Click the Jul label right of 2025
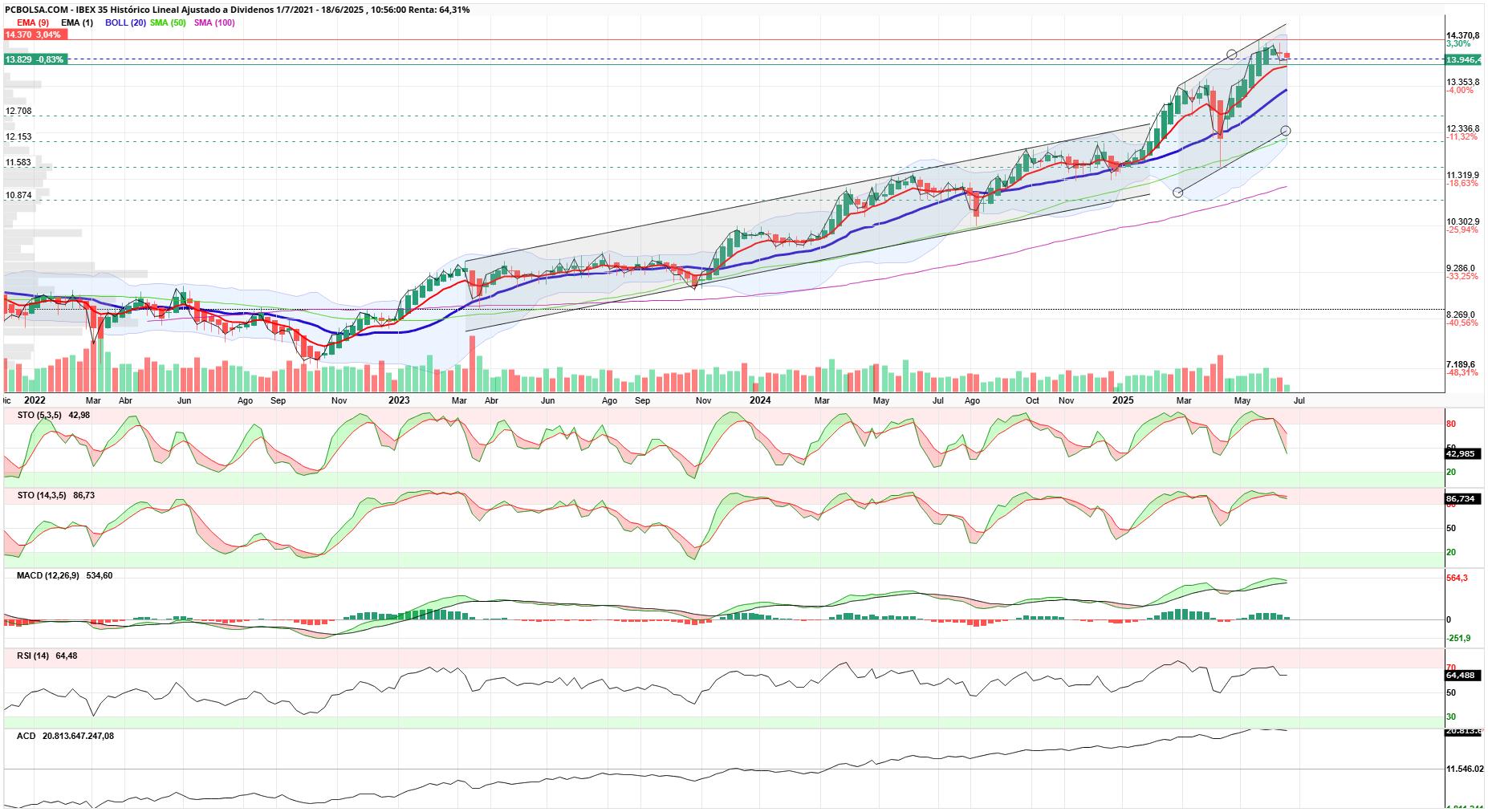The width and height of the screenshot is (1488, 812). [1299, 400]
